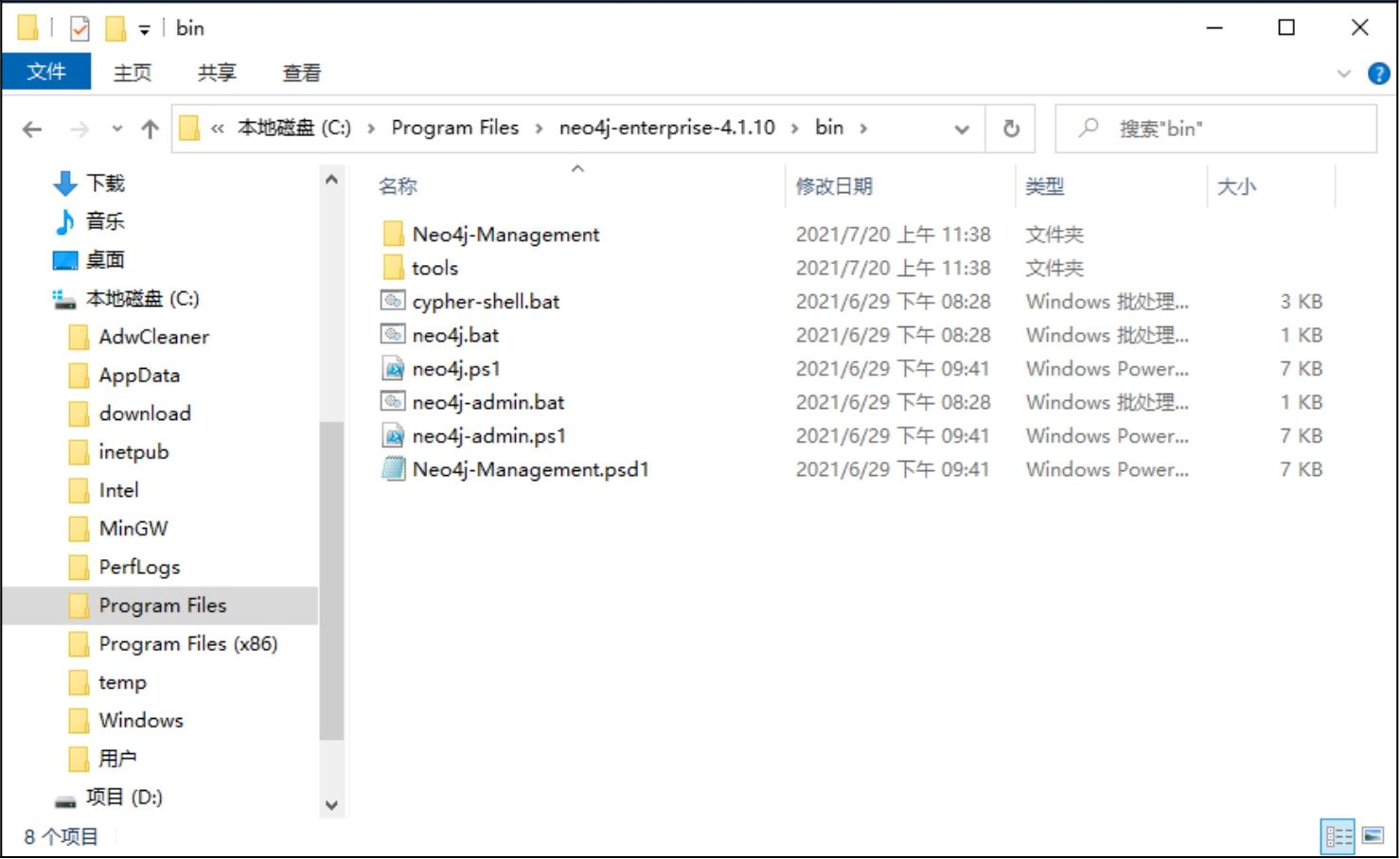Viewport: 1400px width, 859px height.
Task: Select the neo4j-admin.ps1 file icon
Action: pos(393,435)
